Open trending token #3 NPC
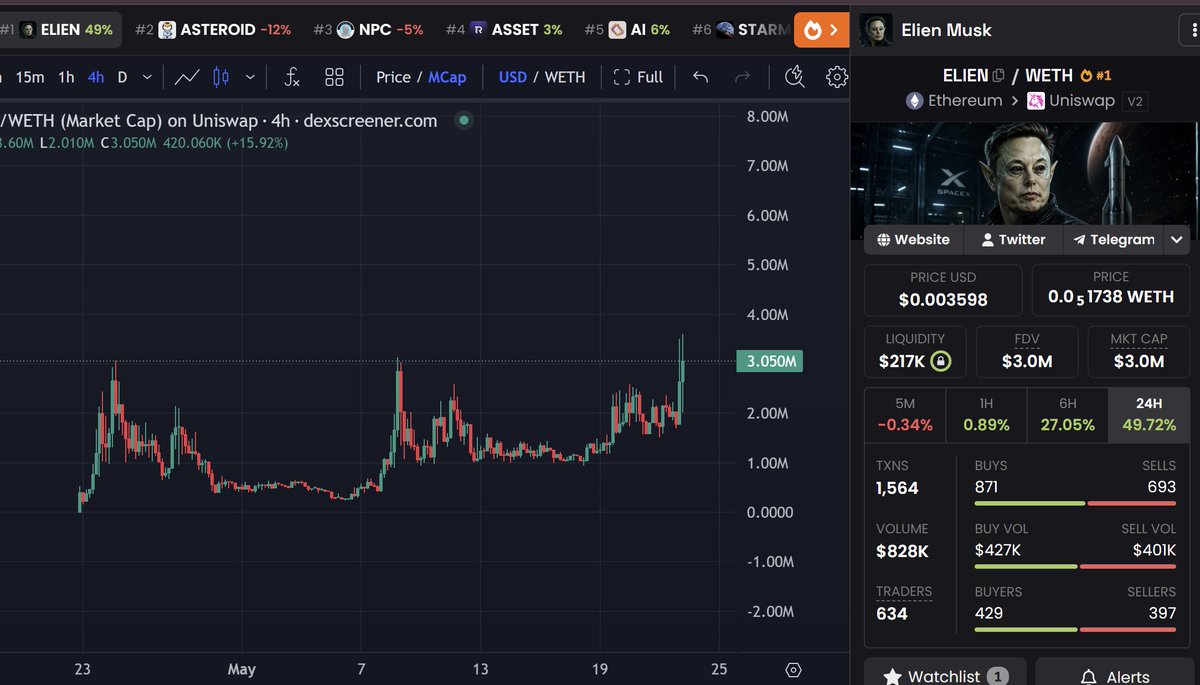1200x685 pixels. [x=368, y=30]
